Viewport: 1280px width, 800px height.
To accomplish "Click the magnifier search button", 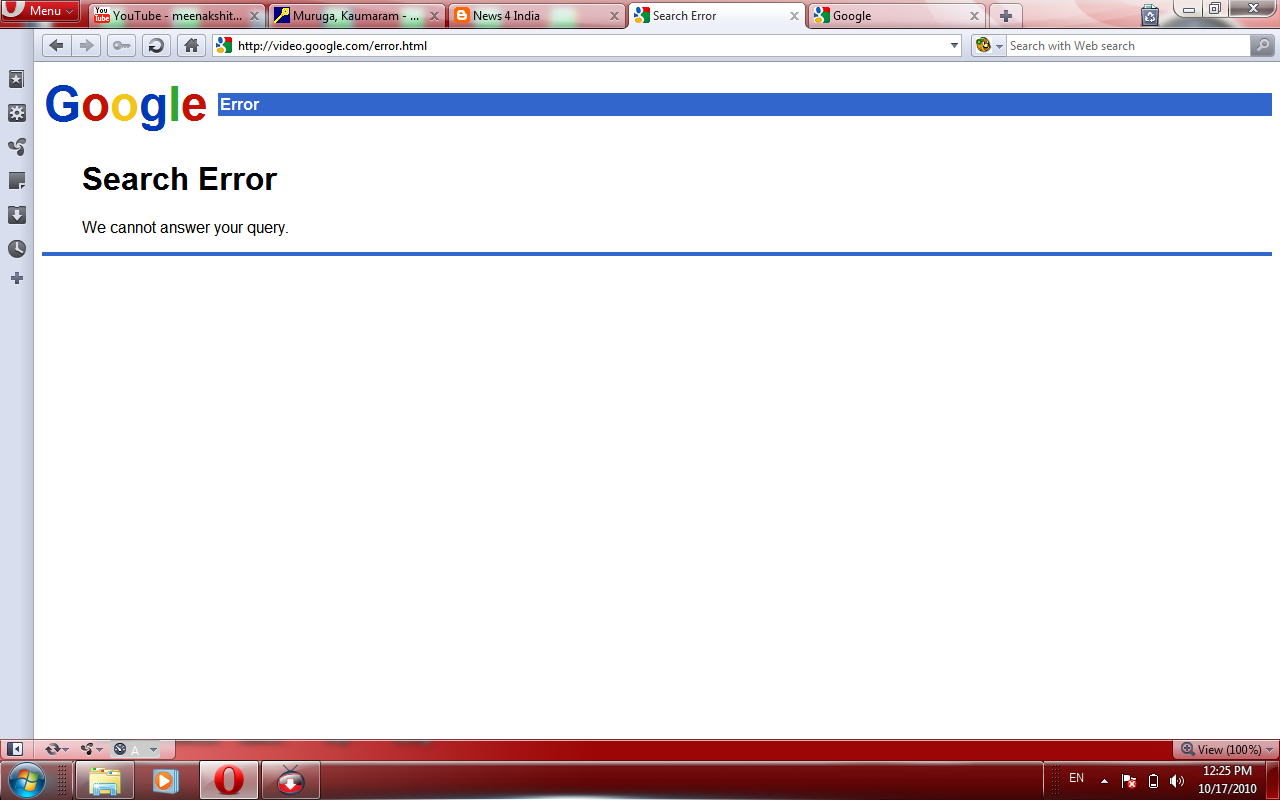I will click(x=1263, y=45).
